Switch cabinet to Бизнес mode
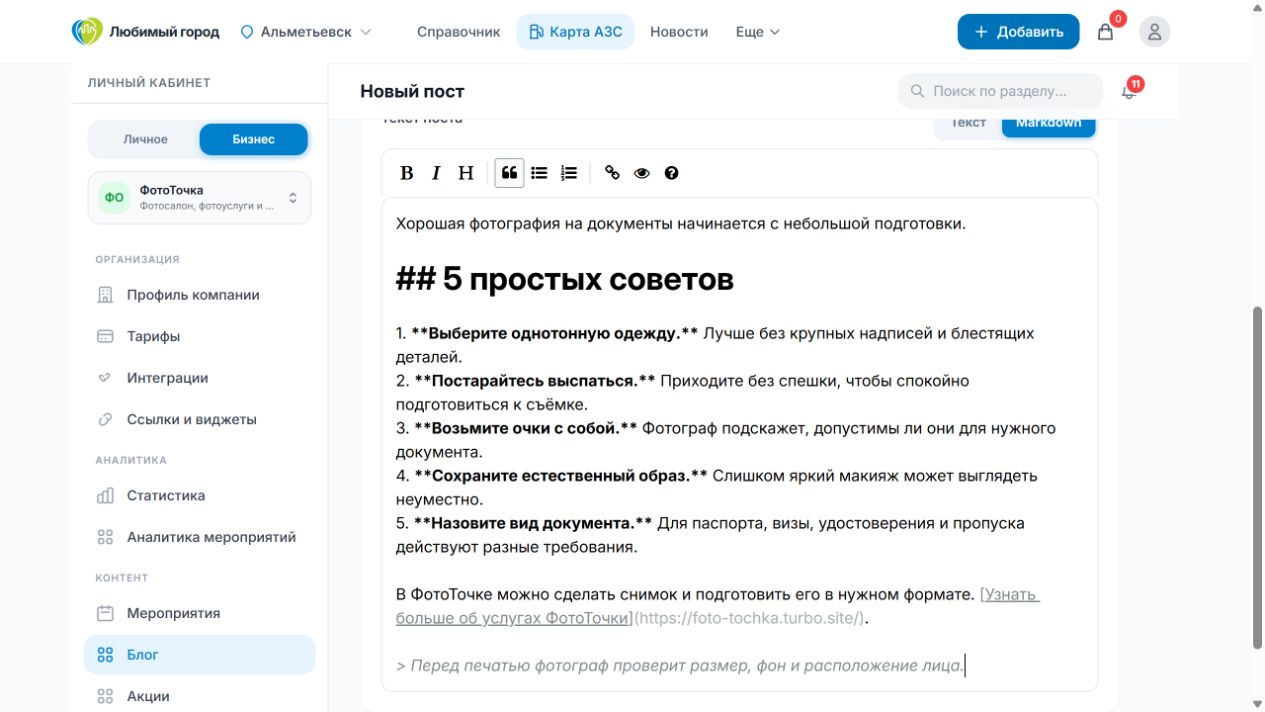The height and width of the screenshot is (712, 1265). tap(253, 139)
